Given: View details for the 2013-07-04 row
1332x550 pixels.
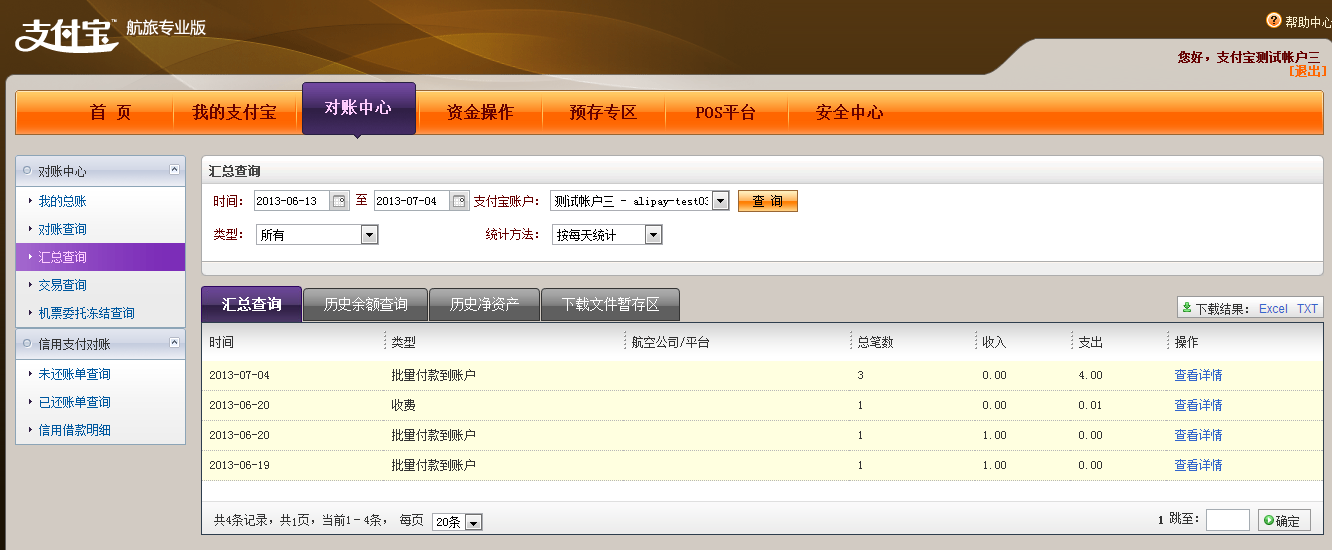Looking at the screenshot, I should (x=1198, y=376).
